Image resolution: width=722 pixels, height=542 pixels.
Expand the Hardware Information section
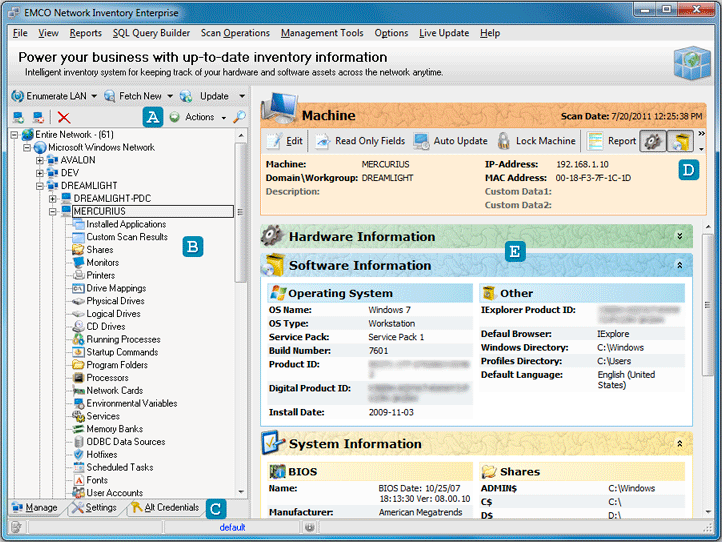(x=680, y=236)
